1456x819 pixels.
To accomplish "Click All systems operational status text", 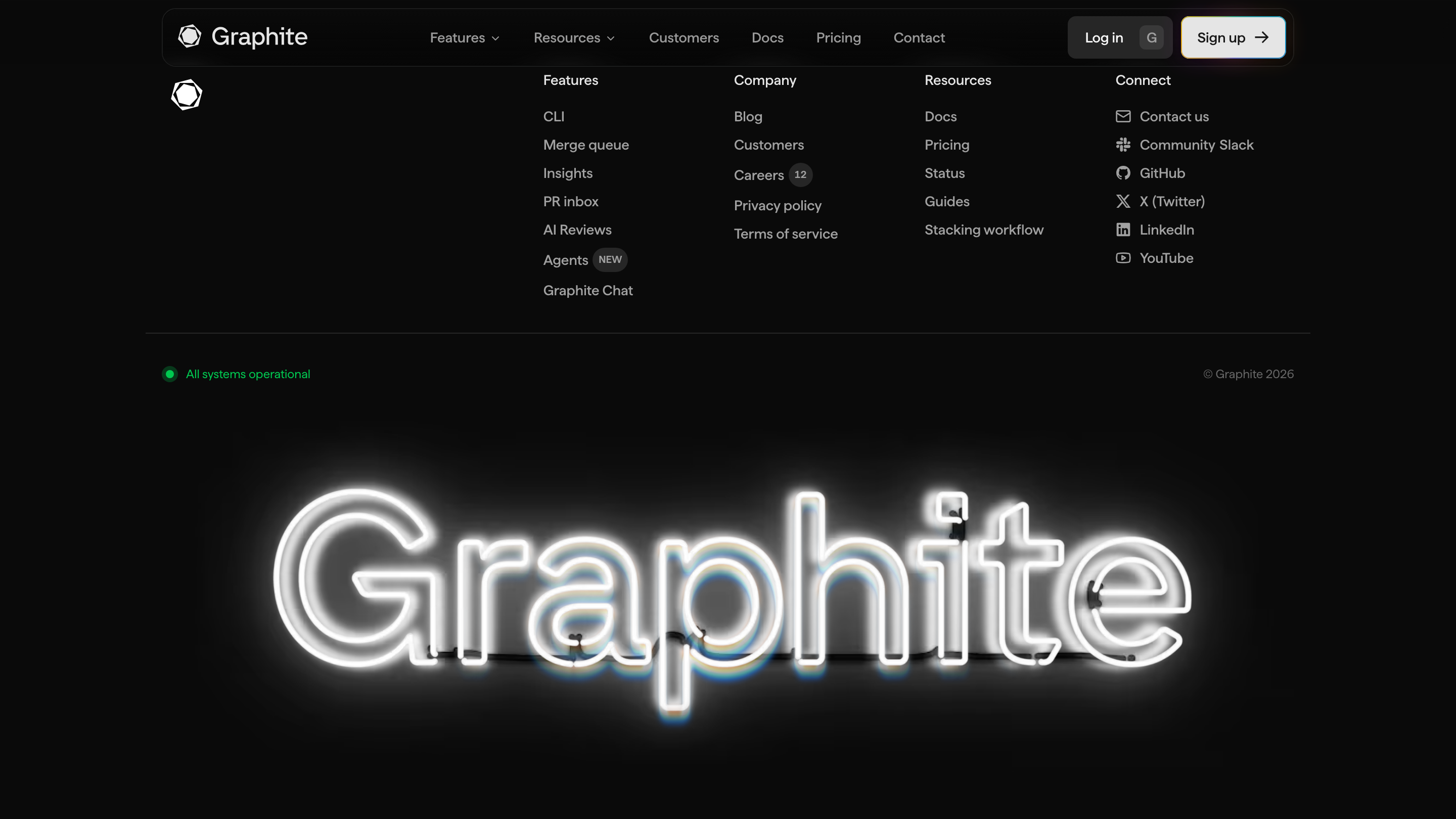I will tap(248, 374).
